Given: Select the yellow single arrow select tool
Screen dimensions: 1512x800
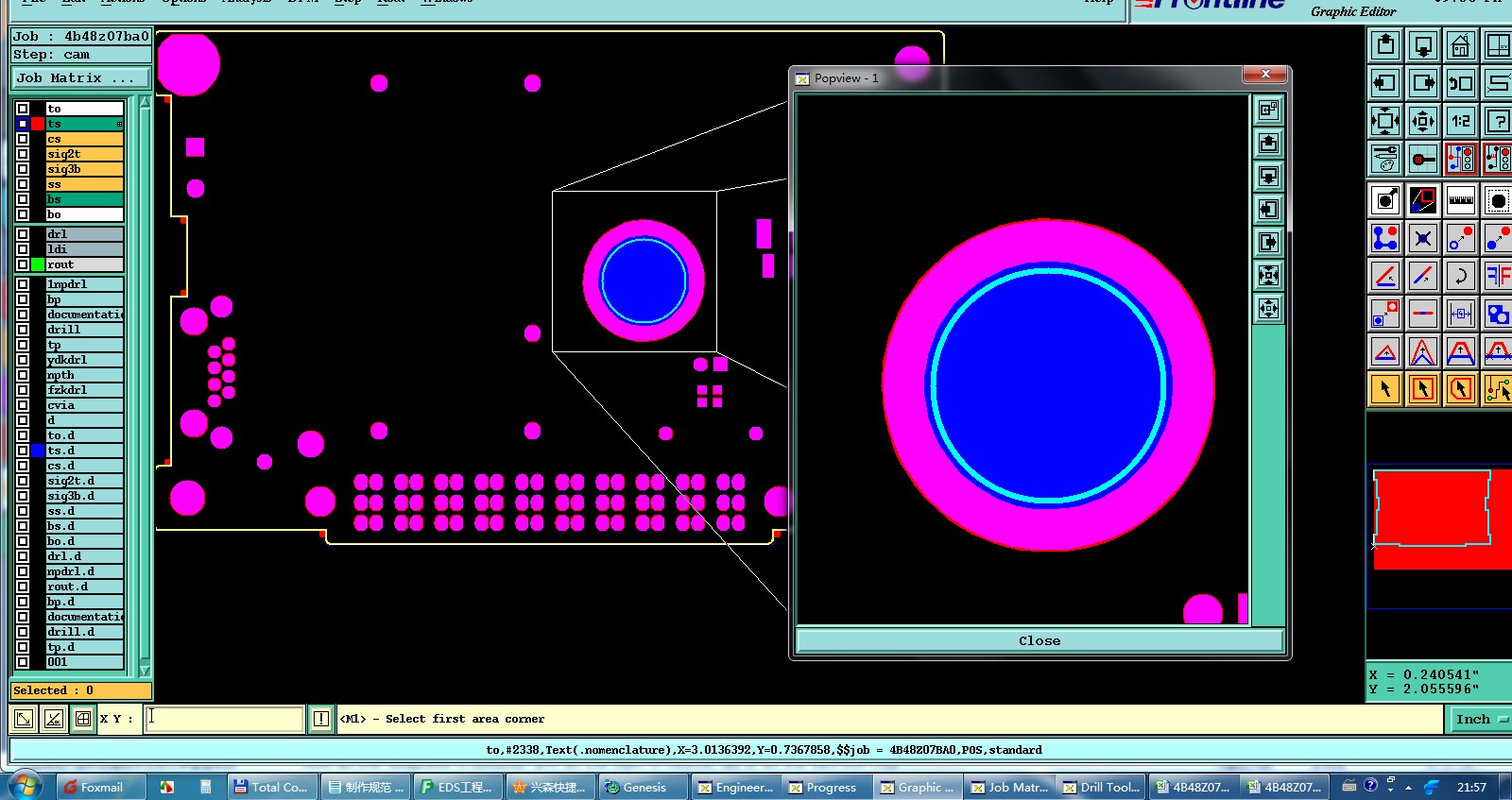Looking at the screenshot, I should [1385, 388].
